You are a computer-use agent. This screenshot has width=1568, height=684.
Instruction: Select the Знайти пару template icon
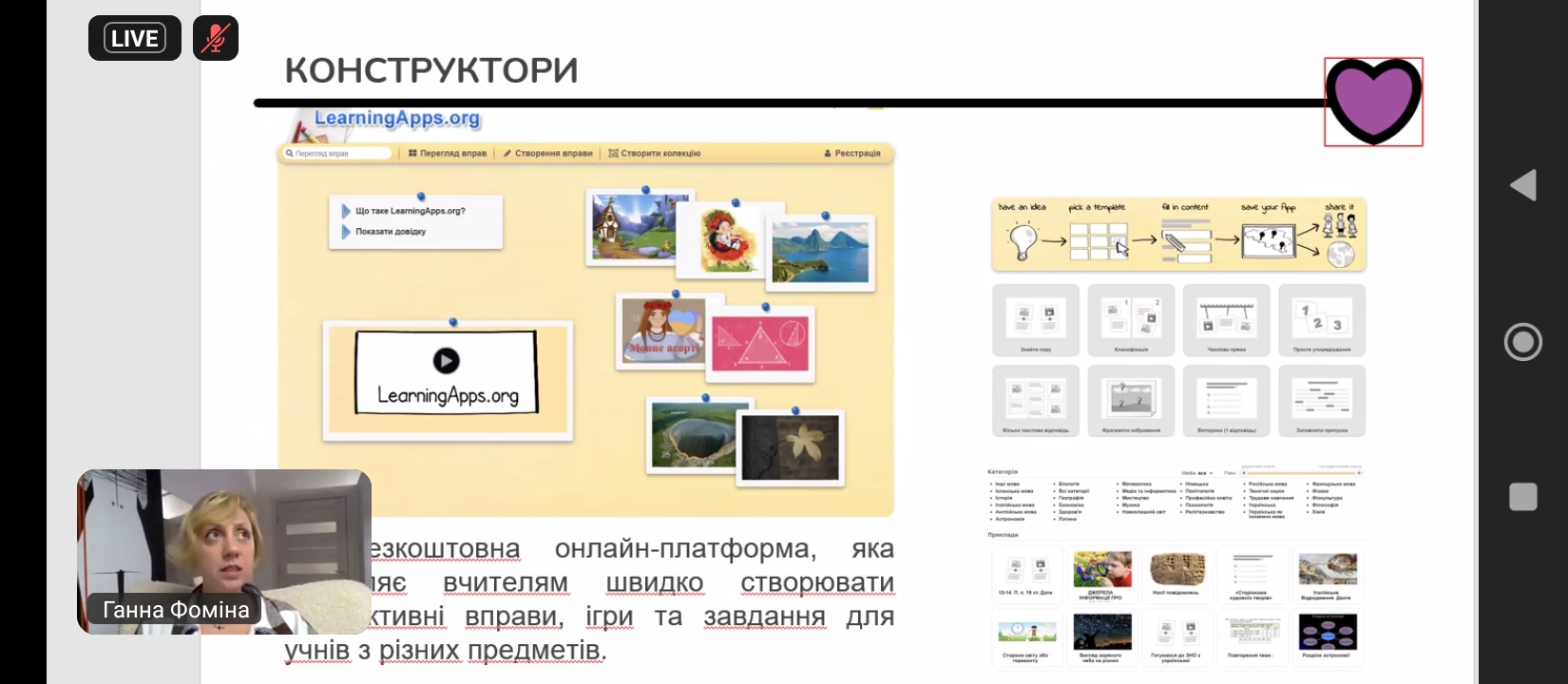(1035, 319)
